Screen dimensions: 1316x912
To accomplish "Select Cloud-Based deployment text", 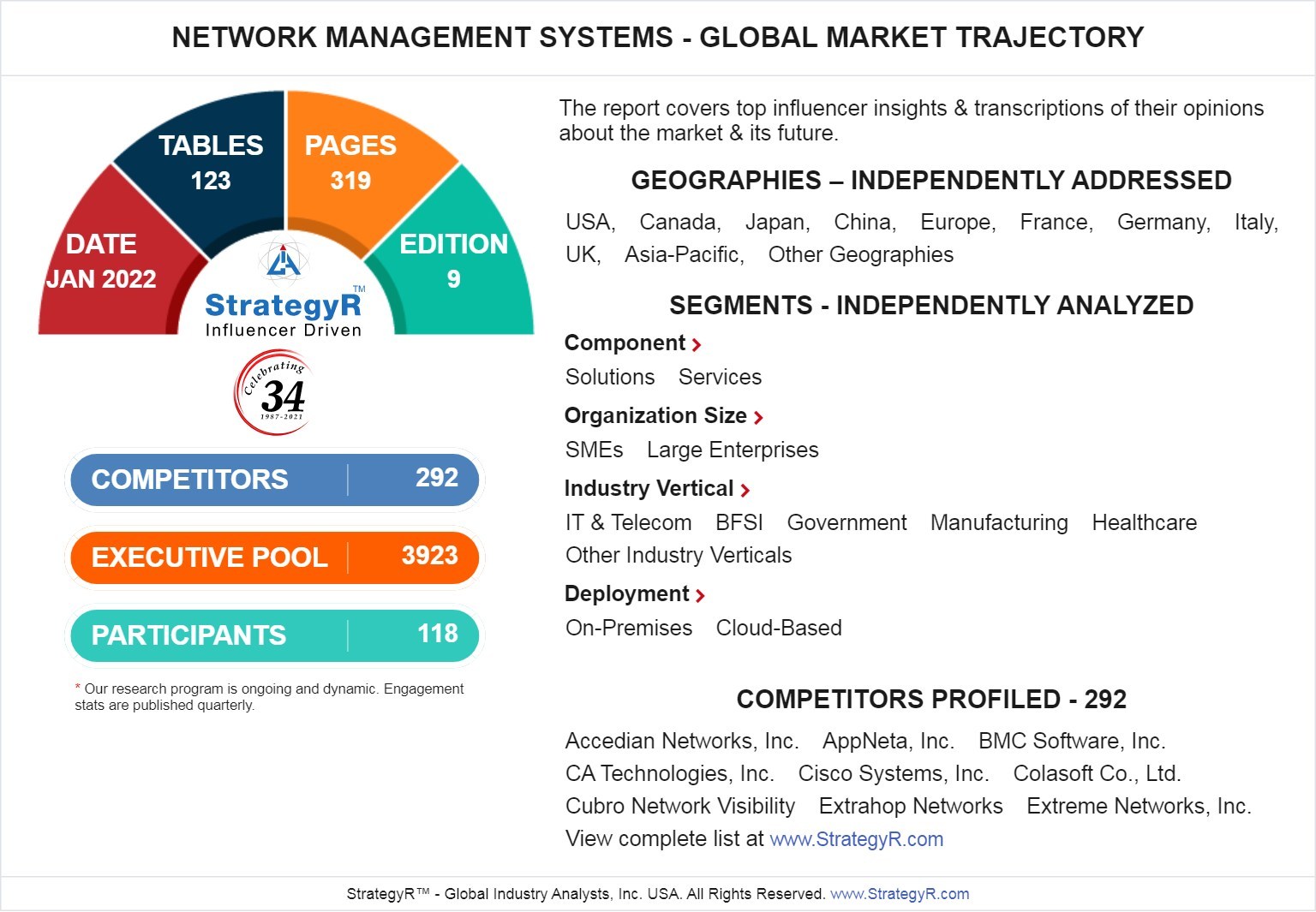I will [x=779, y=629].
